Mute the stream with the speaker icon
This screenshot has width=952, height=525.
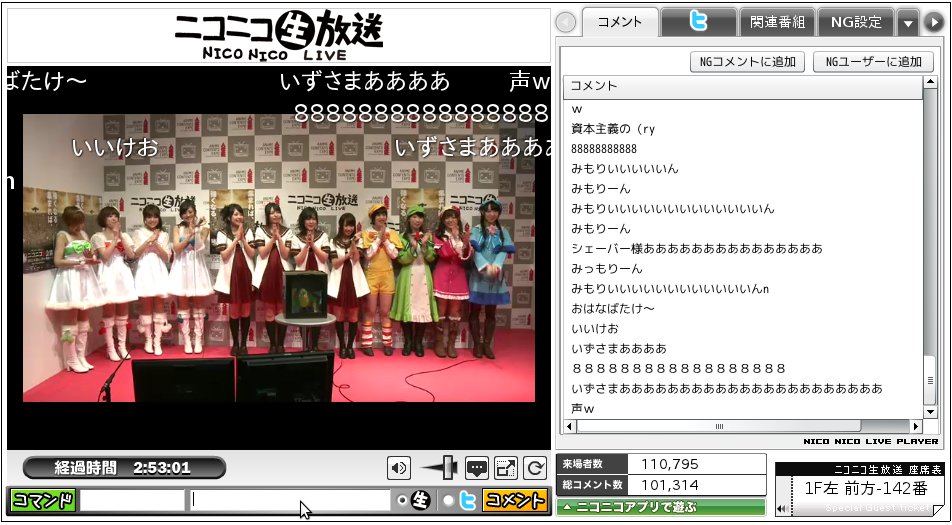[x=399, y=468]
